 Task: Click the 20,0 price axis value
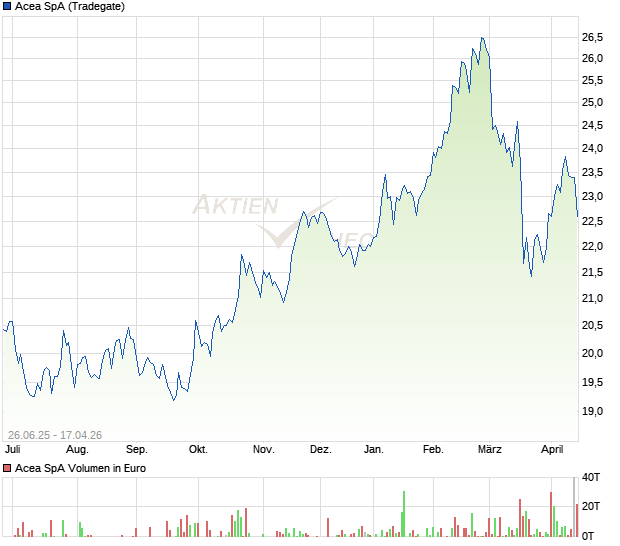[592, 353]
